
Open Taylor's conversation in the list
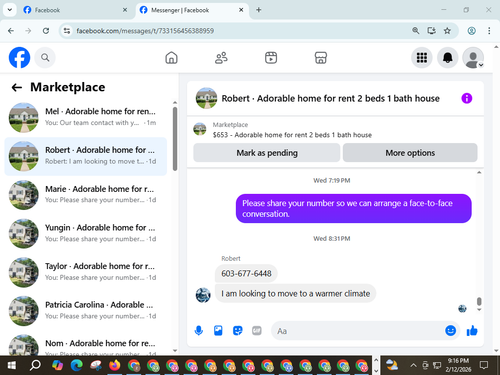(86, 272)
